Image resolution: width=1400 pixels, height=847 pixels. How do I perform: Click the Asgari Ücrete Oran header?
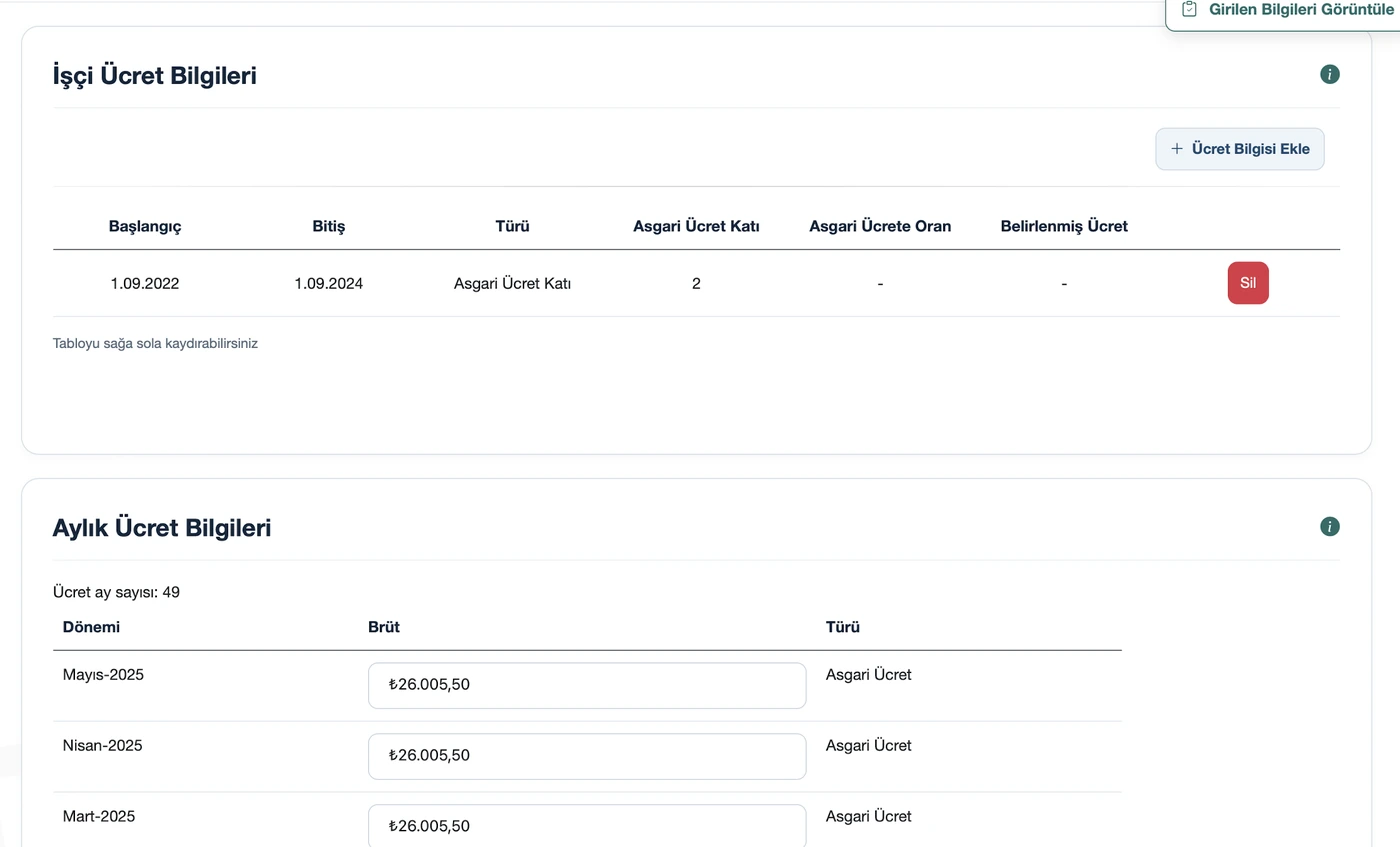tap(880, 226)
